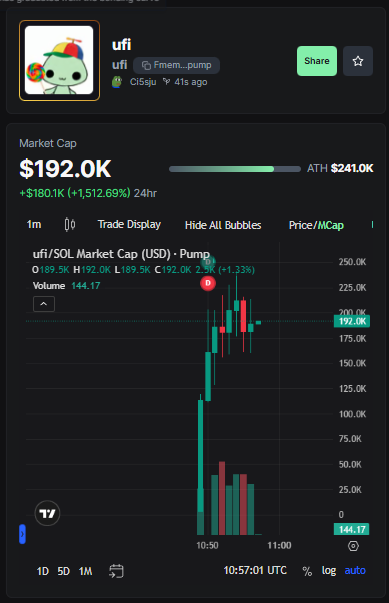Click the ufi token avatar image

click(x=59, y=60)
